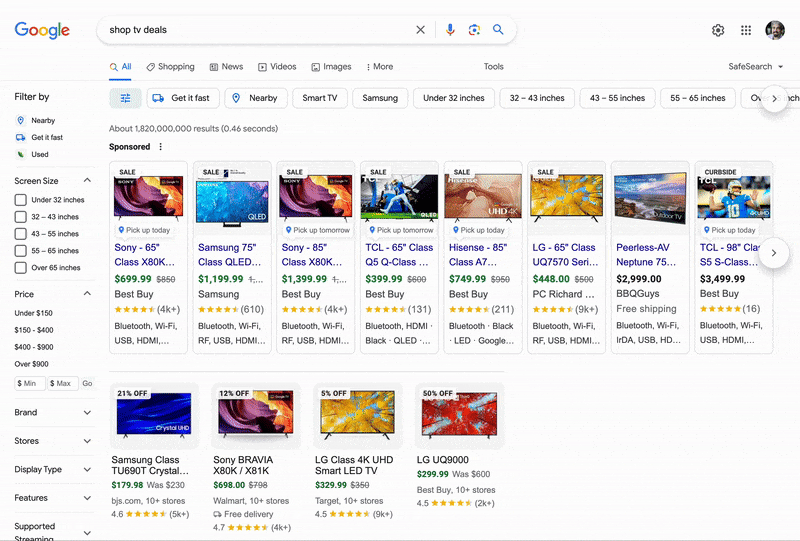Tick the 43 – 55 inches checkbox
The image size is (800, 541).
[x=20, y=234]
